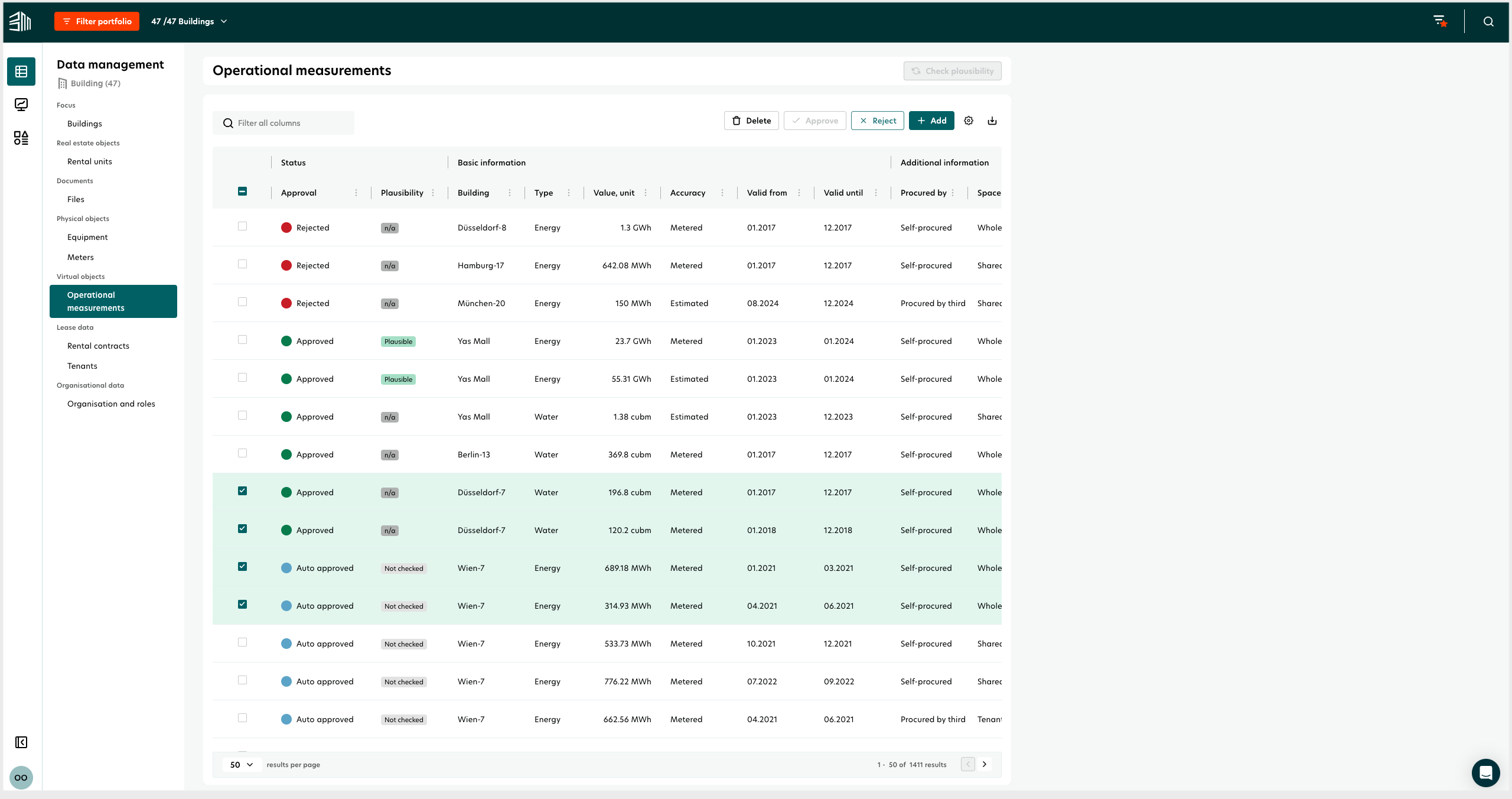This screenshot has width=1512, height=799.
Task: Select Equipment from sidebar menu
Action: (87, 237)
